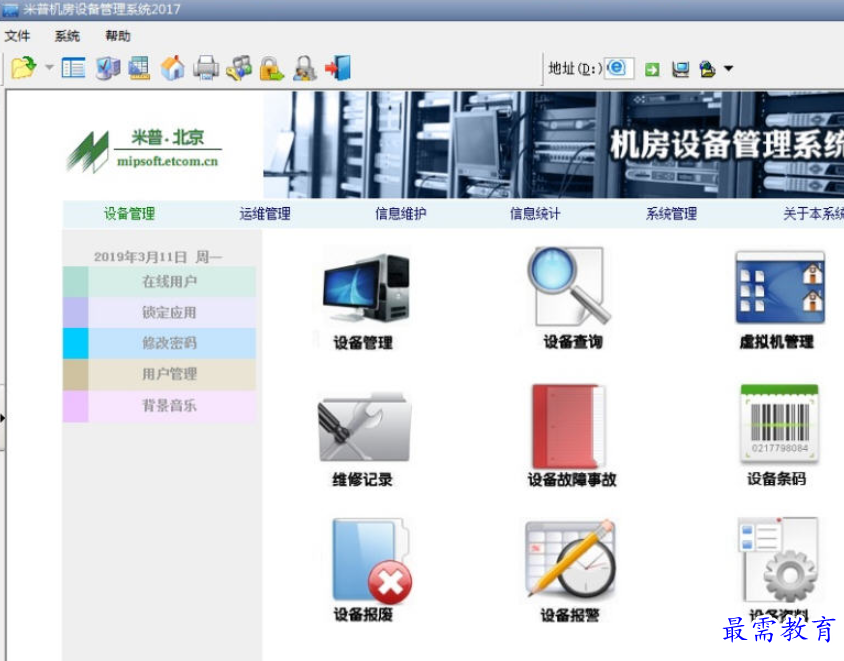844x661 pixels.
Task: Click the monitor icon next to go arrow
Action: pos(680,69)
